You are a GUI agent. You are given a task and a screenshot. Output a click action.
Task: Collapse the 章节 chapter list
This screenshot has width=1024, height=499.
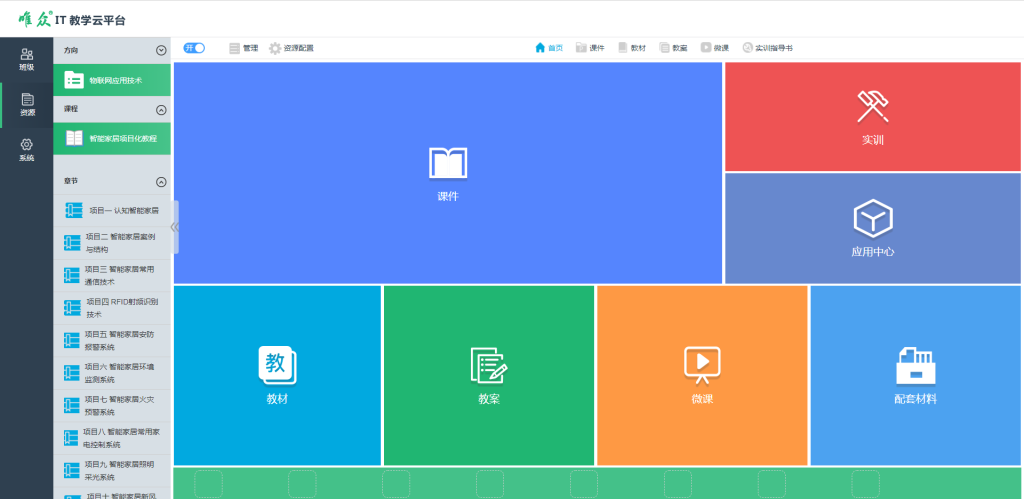[x=161, y=182]
